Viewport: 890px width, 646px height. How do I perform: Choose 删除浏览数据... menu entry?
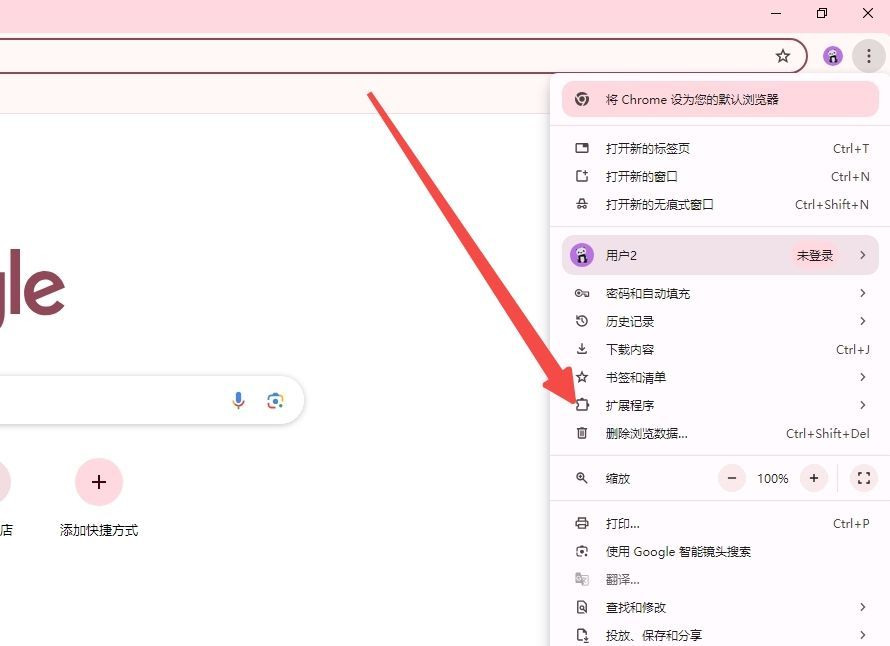coord(720,433)
